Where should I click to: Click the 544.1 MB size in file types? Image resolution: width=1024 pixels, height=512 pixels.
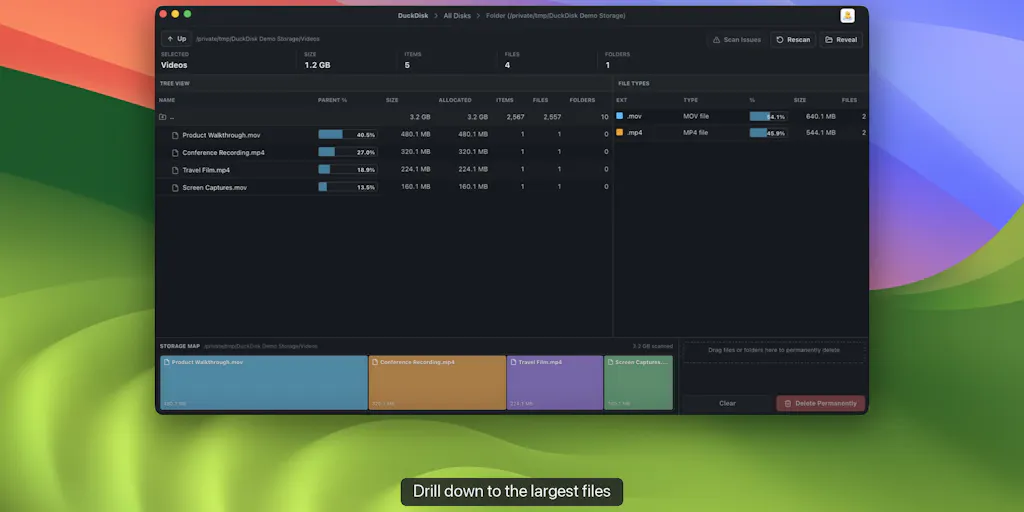820,133
